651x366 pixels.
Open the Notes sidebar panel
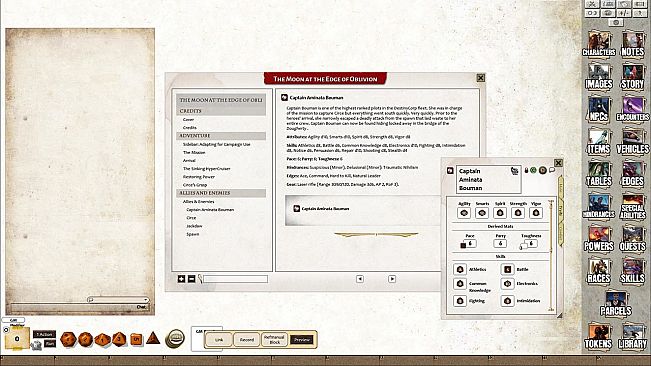click(x=632, y=44)
